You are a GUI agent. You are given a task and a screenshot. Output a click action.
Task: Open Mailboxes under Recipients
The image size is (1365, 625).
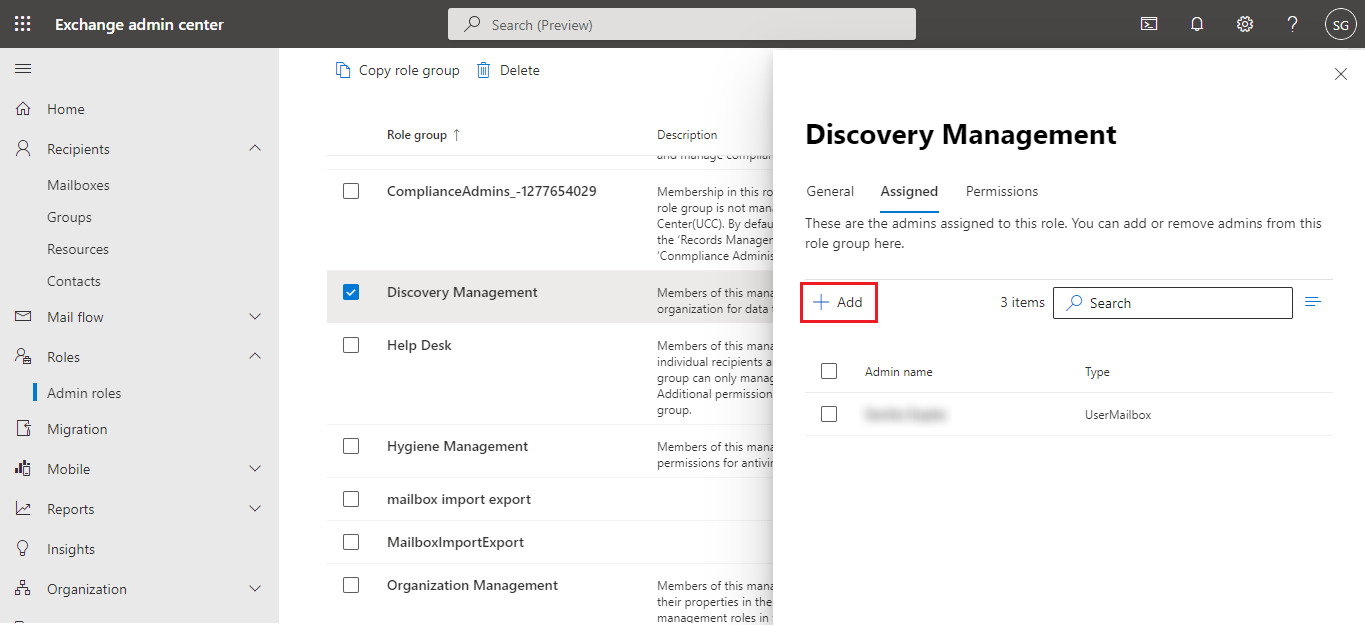(x=78, y=185)
